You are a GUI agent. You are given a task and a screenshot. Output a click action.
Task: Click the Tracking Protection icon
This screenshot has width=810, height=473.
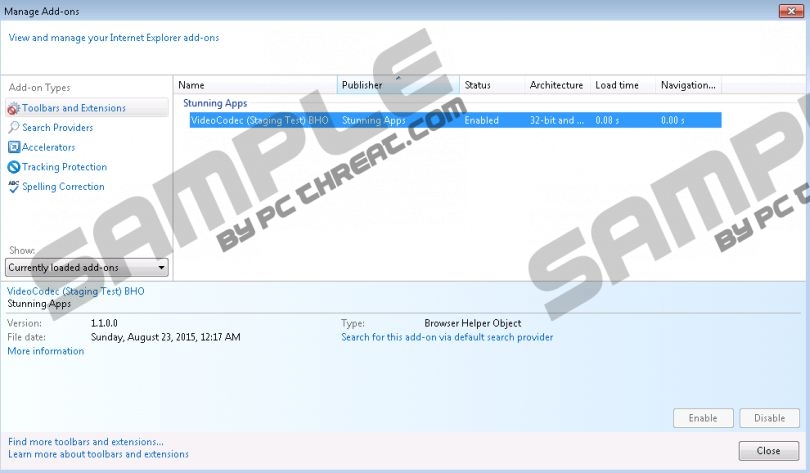tap(13, 167)
